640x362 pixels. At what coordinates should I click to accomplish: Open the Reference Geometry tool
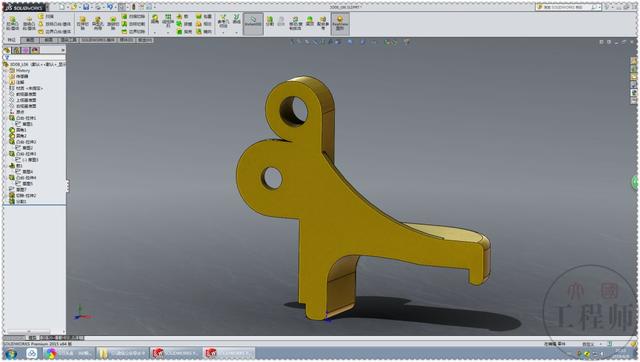tap(223, 21)
